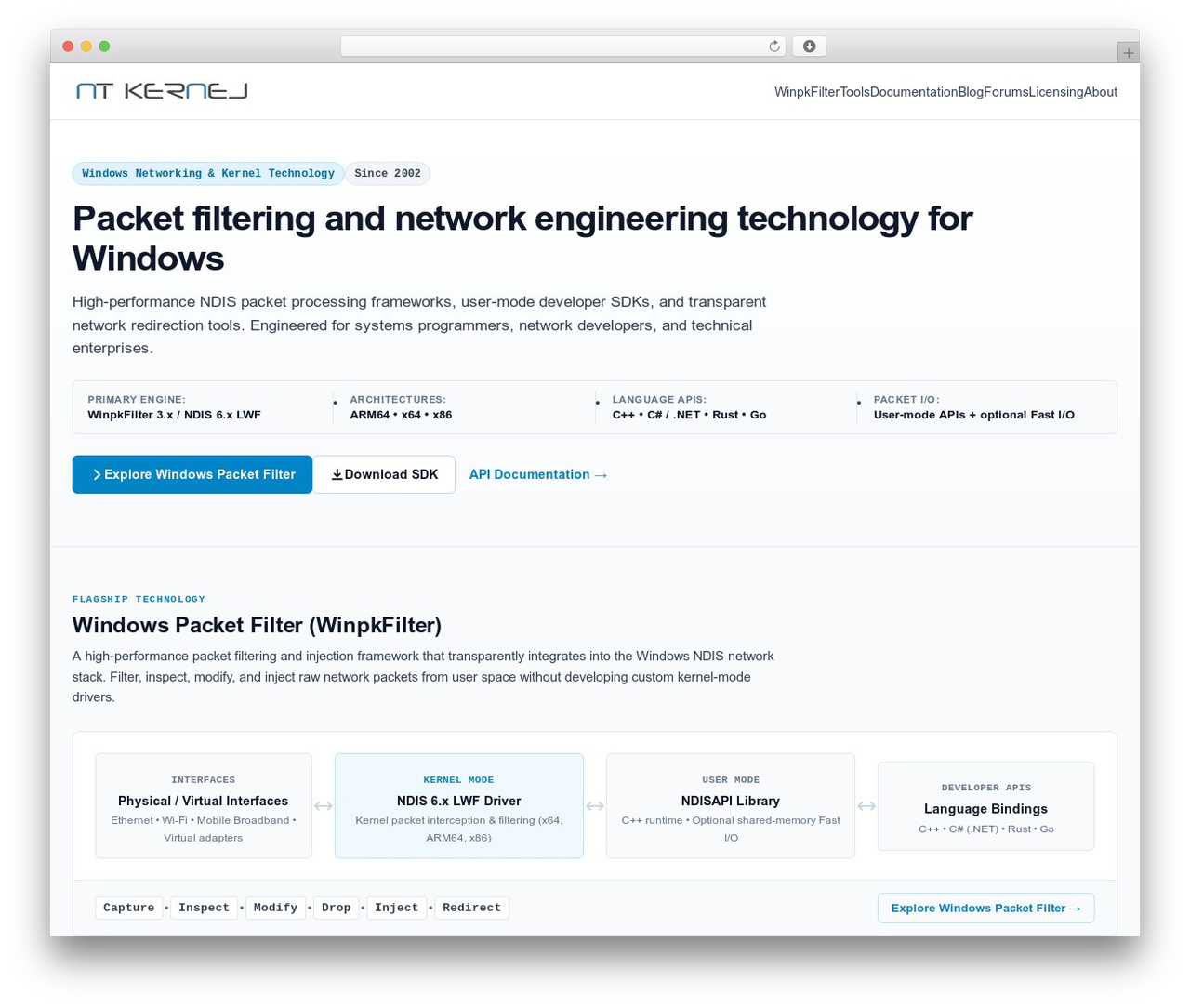Screen dimensions: 1190x1008
Task: Click the User-mode APIs + optional Fast I/O text
Action: click(974, 415)
